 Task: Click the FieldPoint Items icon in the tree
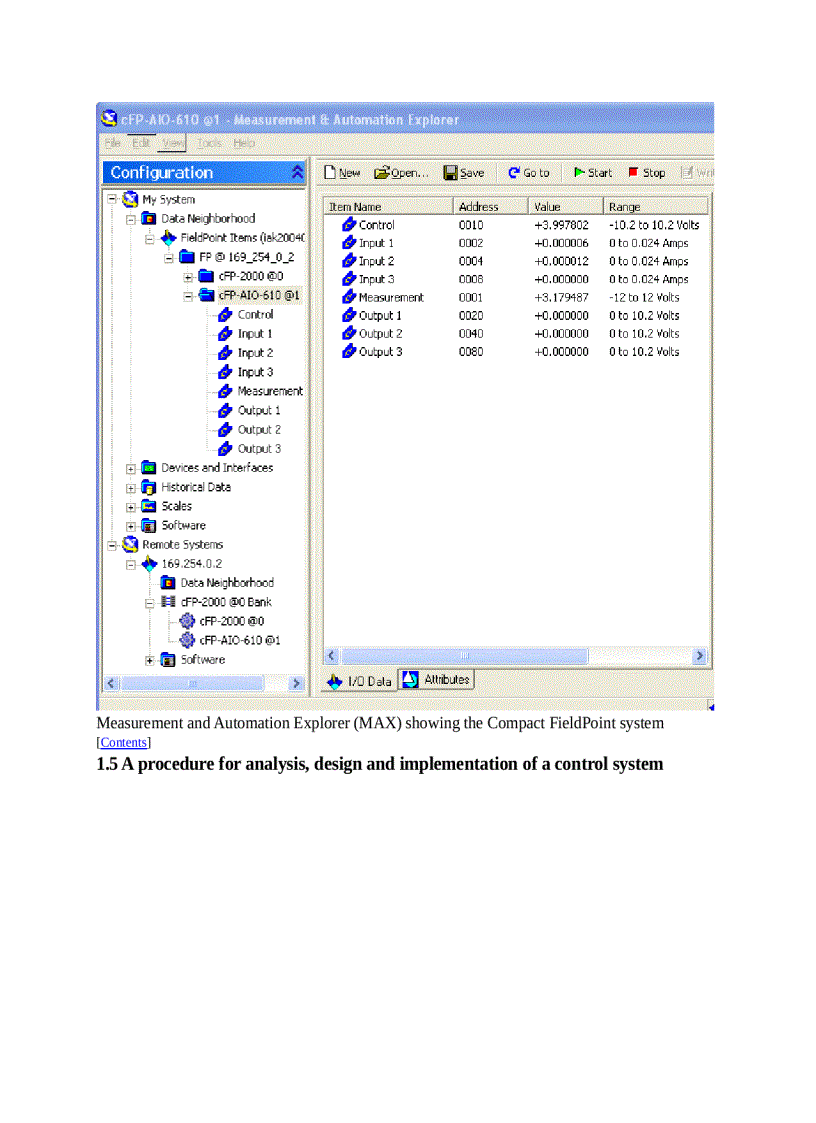[169, 238]
